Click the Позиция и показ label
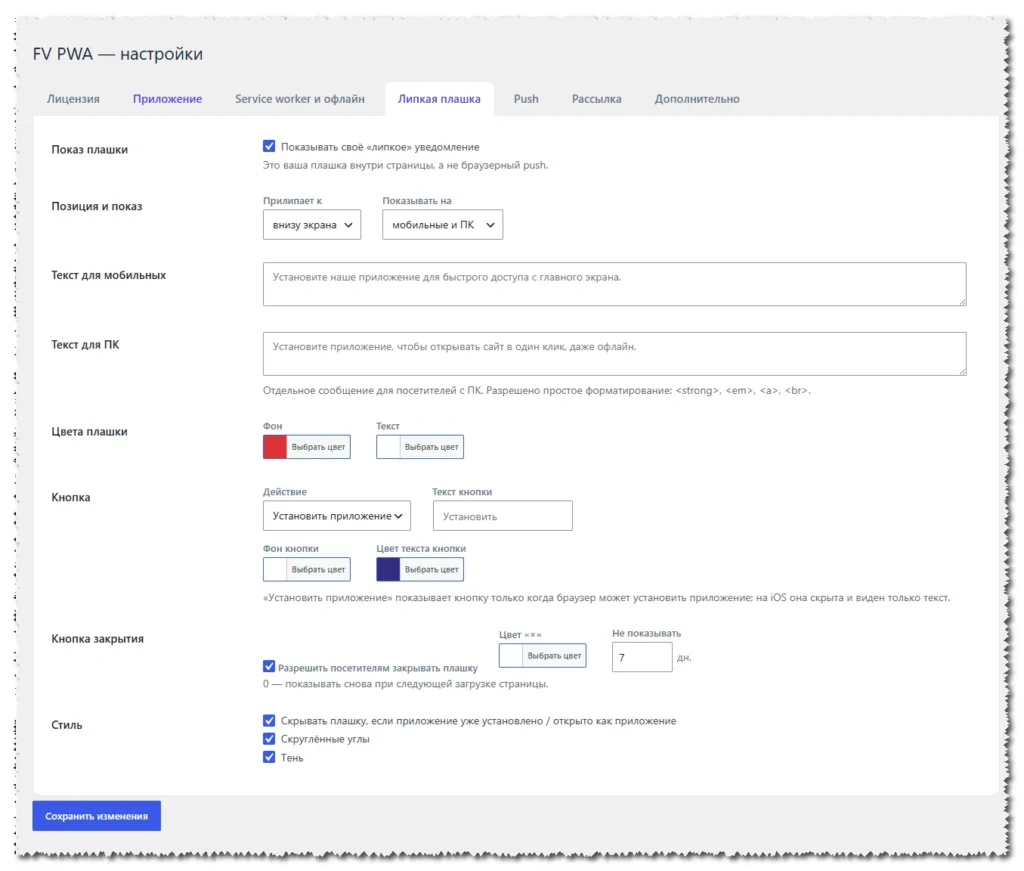This screenshot has width=1024, height=871. tap(97, 206)
